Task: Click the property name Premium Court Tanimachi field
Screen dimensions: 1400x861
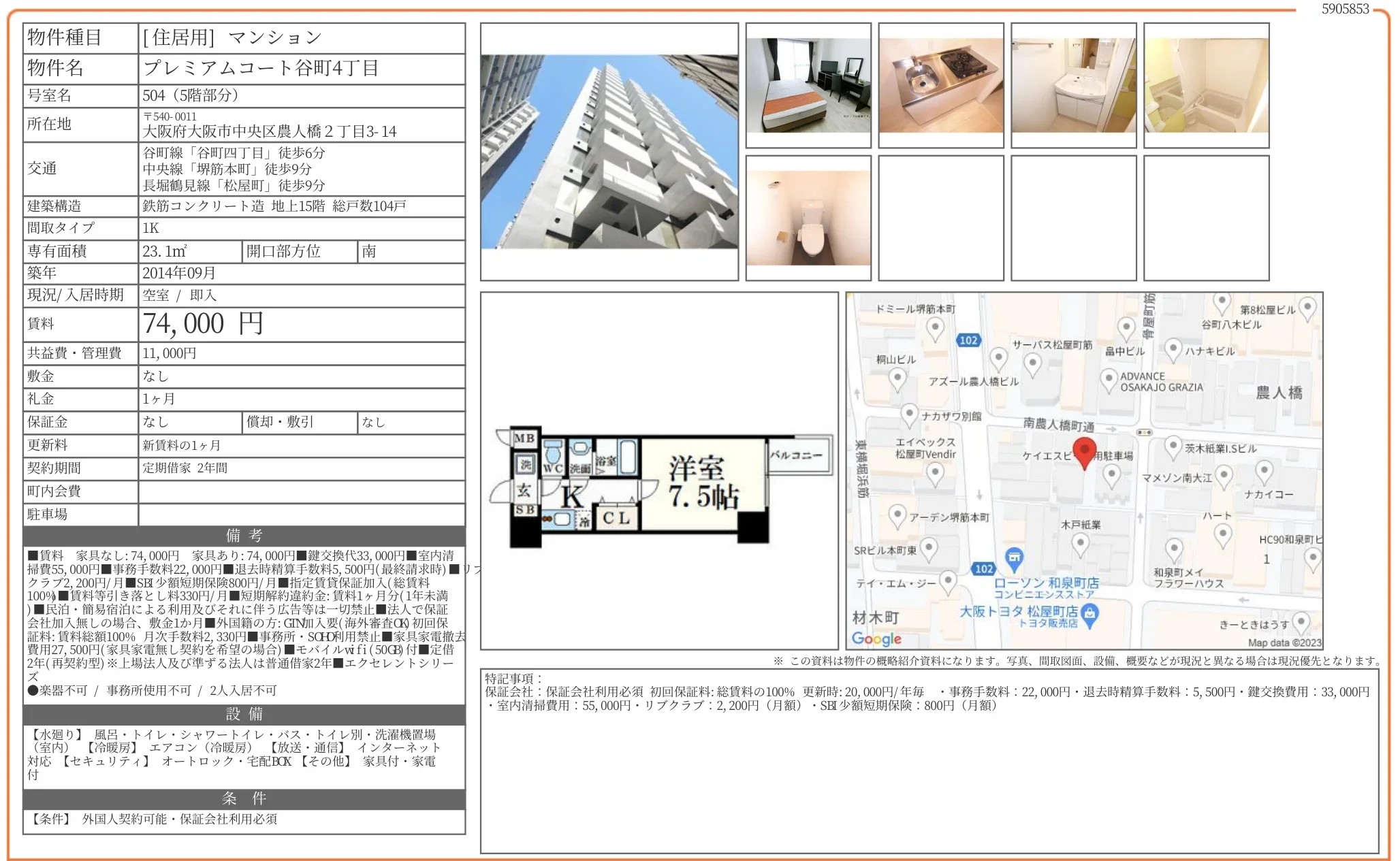Action: [x=261, y=68]
